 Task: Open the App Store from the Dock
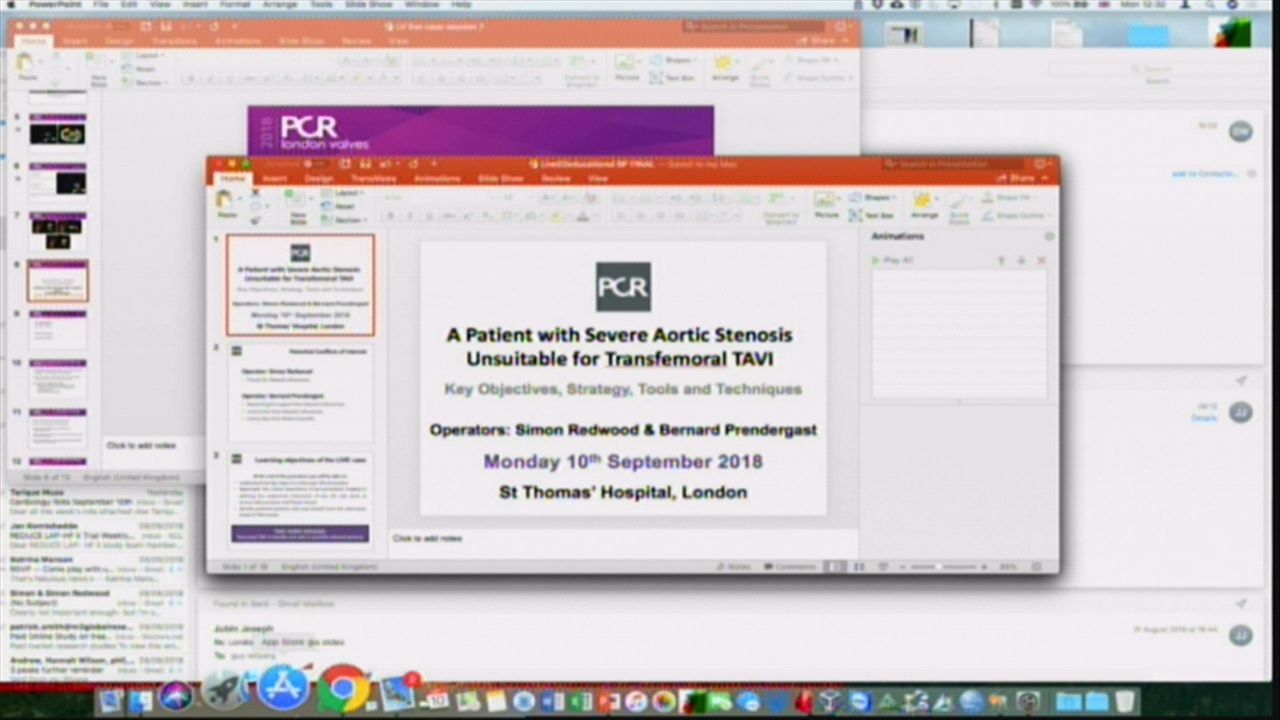point(283,690)
